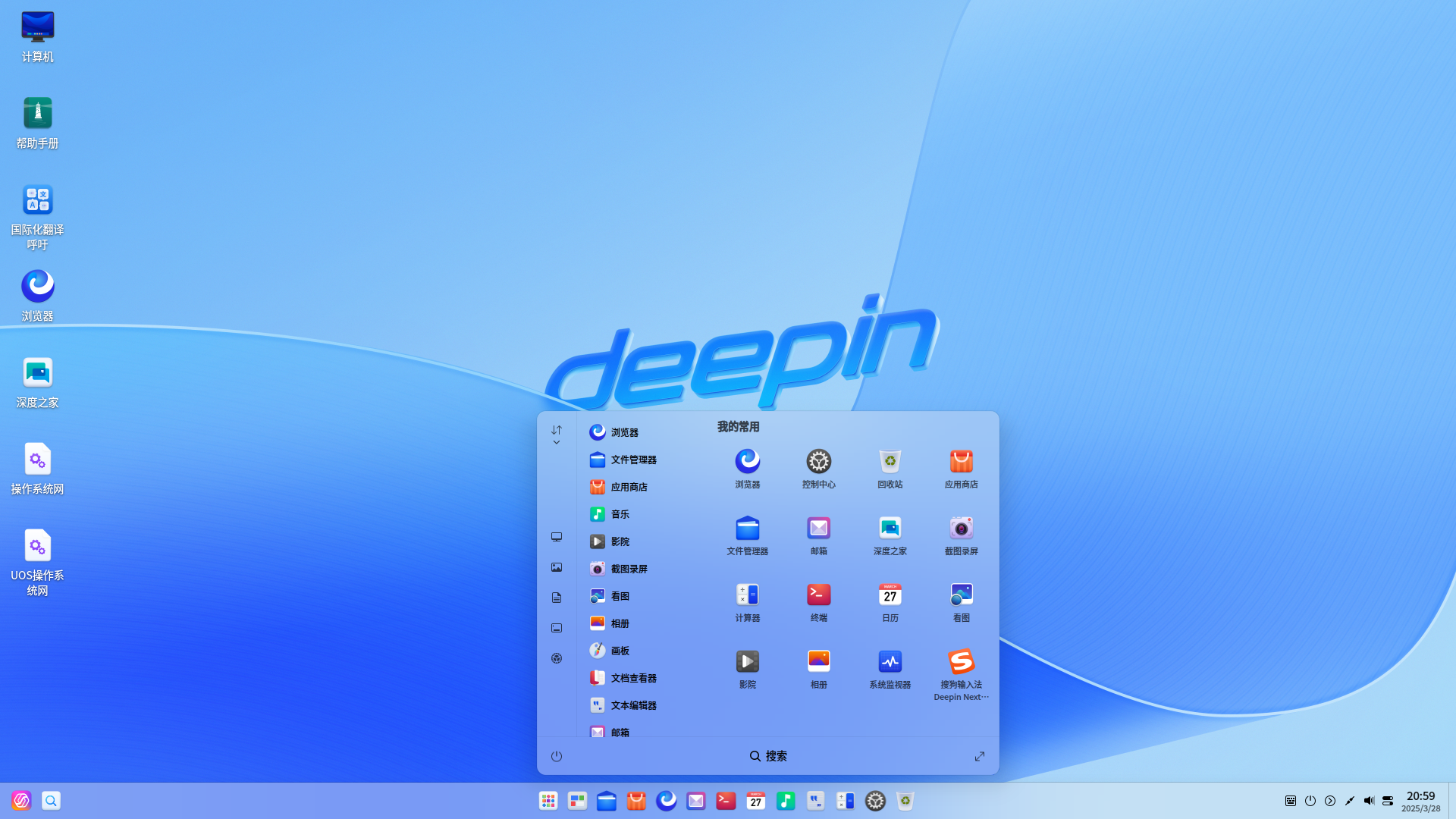The width and height of the screenshot is (1456, 819).
Task: Open the desktop folder shortcut in launcher sidebar
Action: tap(557, 628)
